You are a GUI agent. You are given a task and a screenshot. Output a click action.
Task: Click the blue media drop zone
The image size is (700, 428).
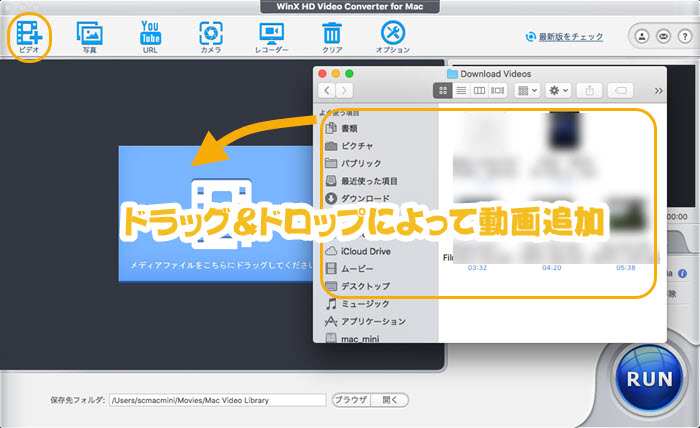tap(216, 214)
